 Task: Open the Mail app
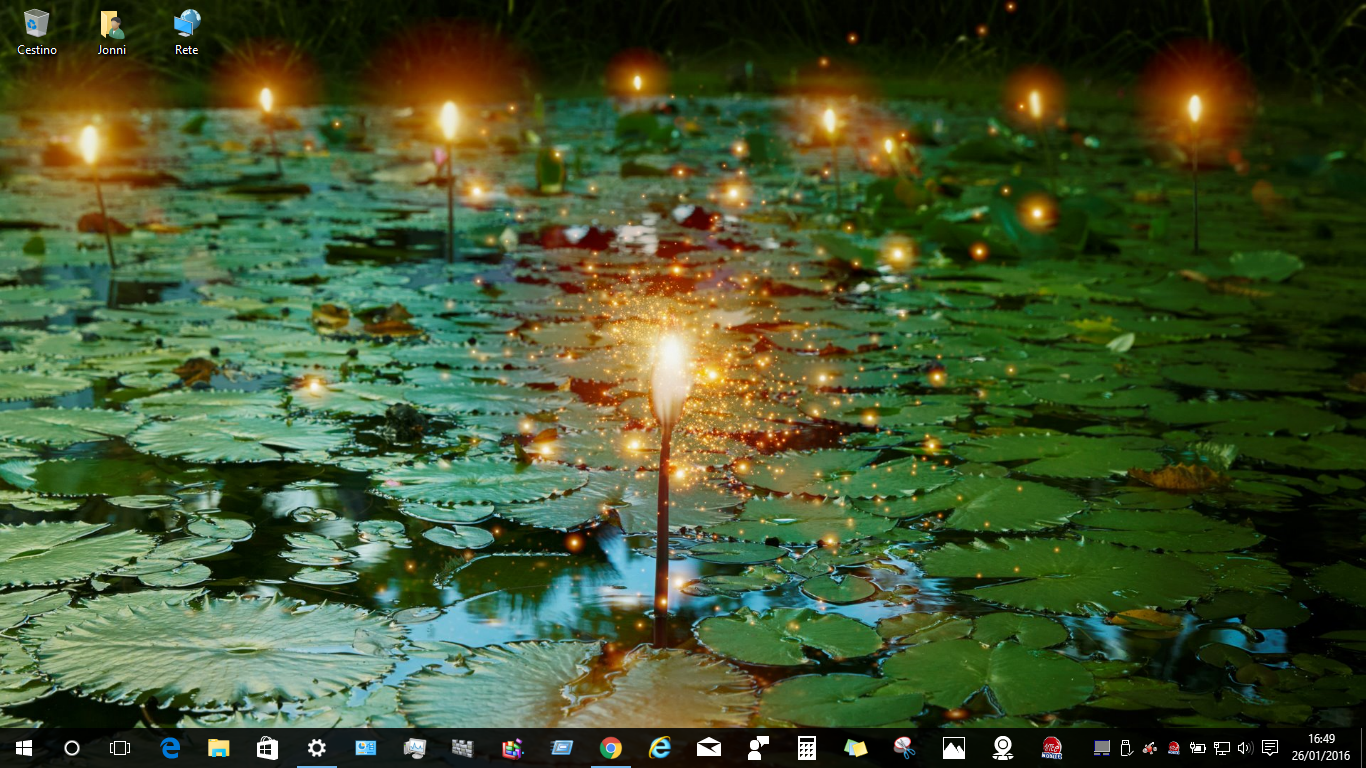pos(707,748)
